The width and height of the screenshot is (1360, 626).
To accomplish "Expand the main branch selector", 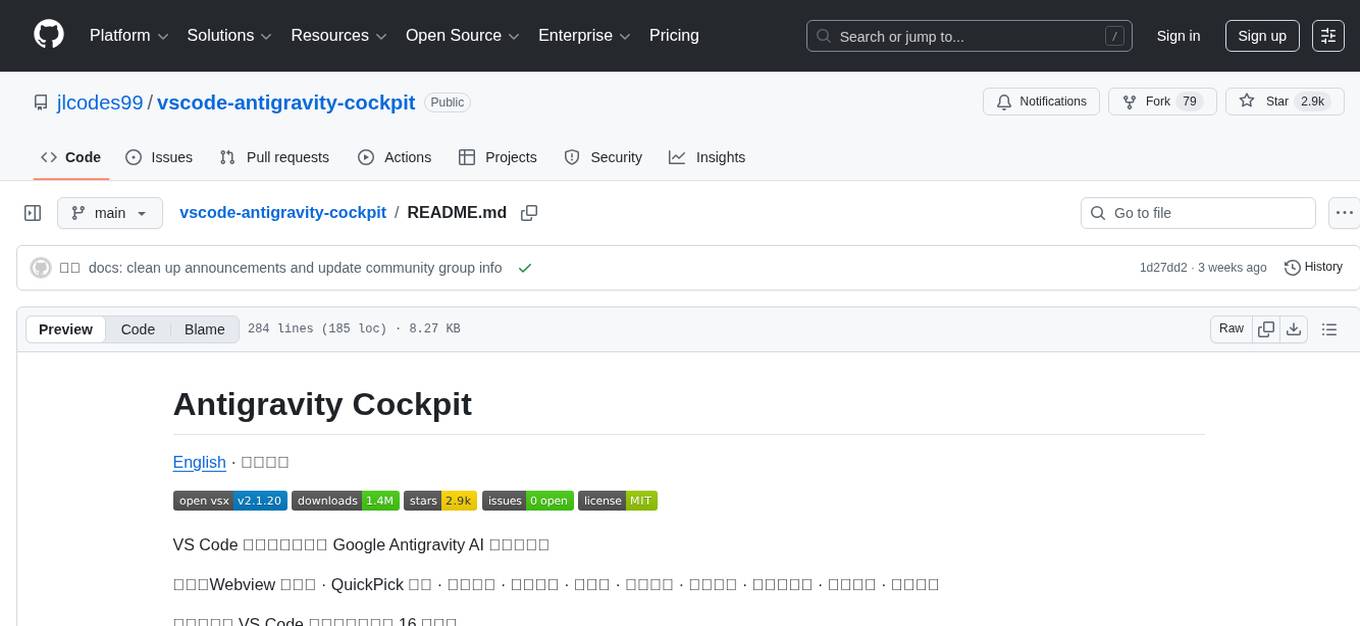I will (110, 212).
